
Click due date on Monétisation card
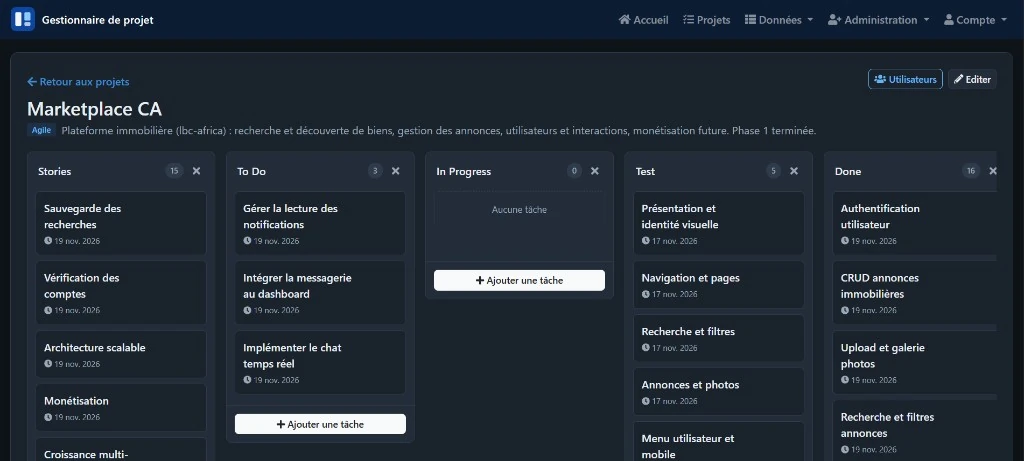click(x=72, y=417)
